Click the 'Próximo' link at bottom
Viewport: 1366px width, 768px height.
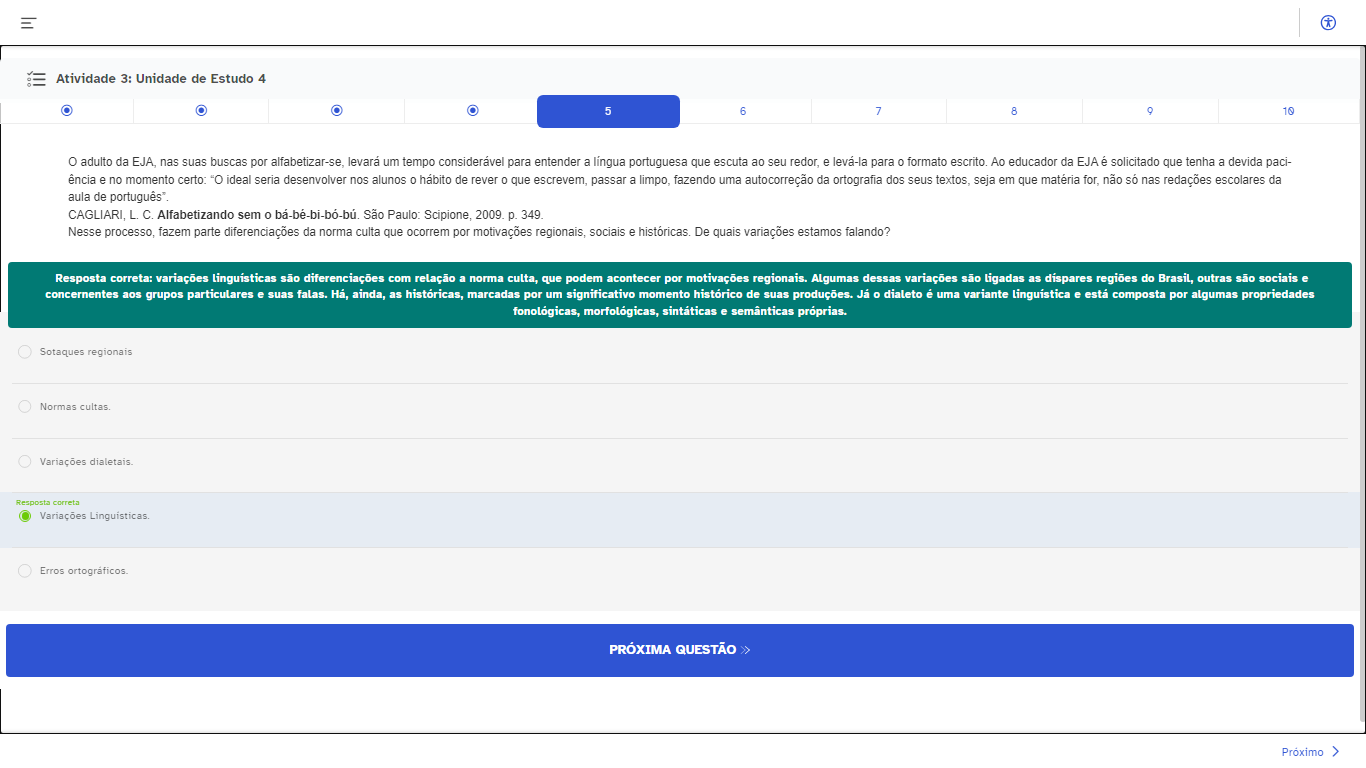tap(1302, 752)
